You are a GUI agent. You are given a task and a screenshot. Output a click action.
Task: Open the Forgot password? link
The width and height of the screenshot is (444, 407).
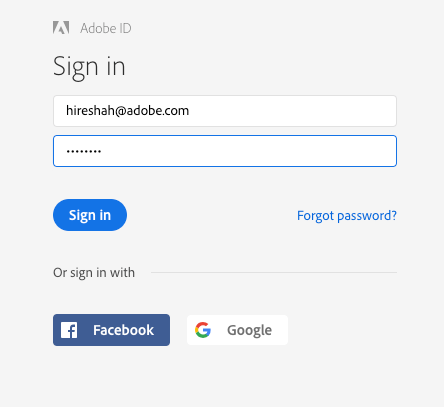(347, 216)
